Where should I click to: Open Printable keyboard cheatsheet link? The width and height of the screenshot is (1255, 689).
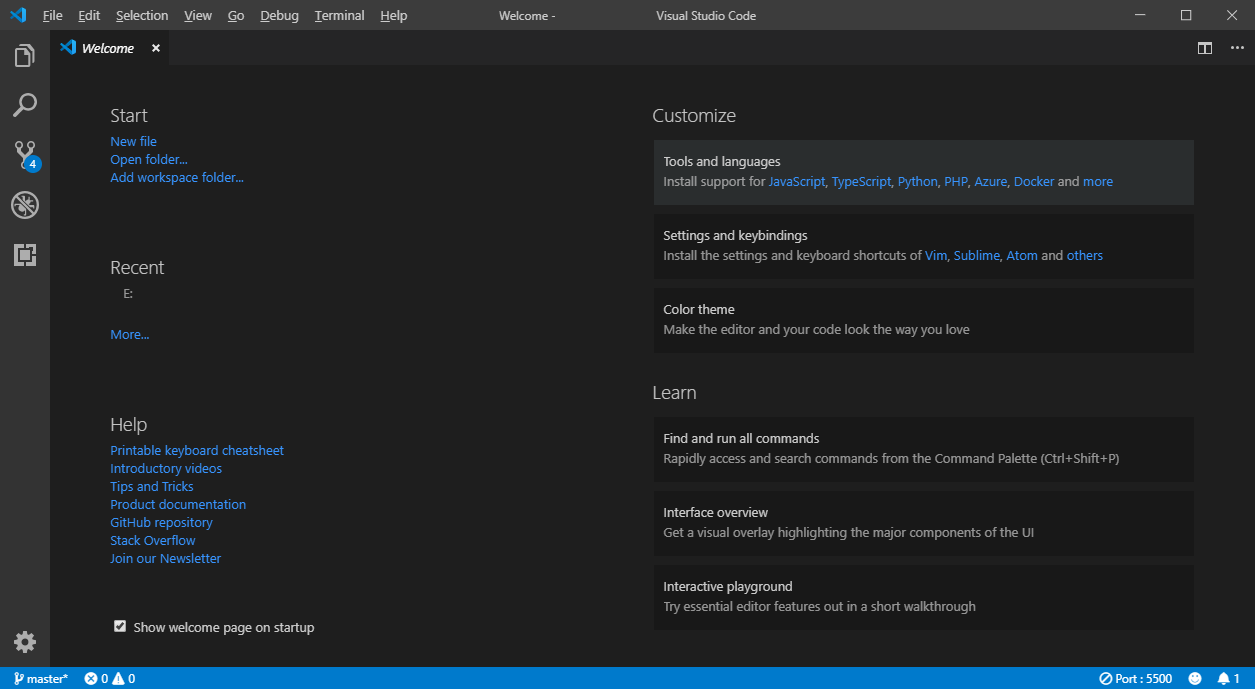coord(197,451)
